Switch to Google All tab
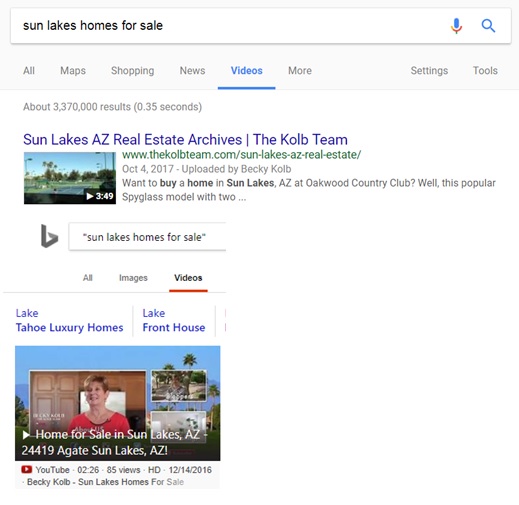519x505 pixels. (29, 71)
